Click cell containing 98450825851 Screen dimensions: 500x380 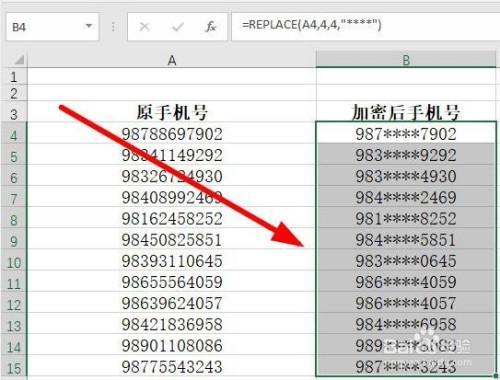point(172,239)
